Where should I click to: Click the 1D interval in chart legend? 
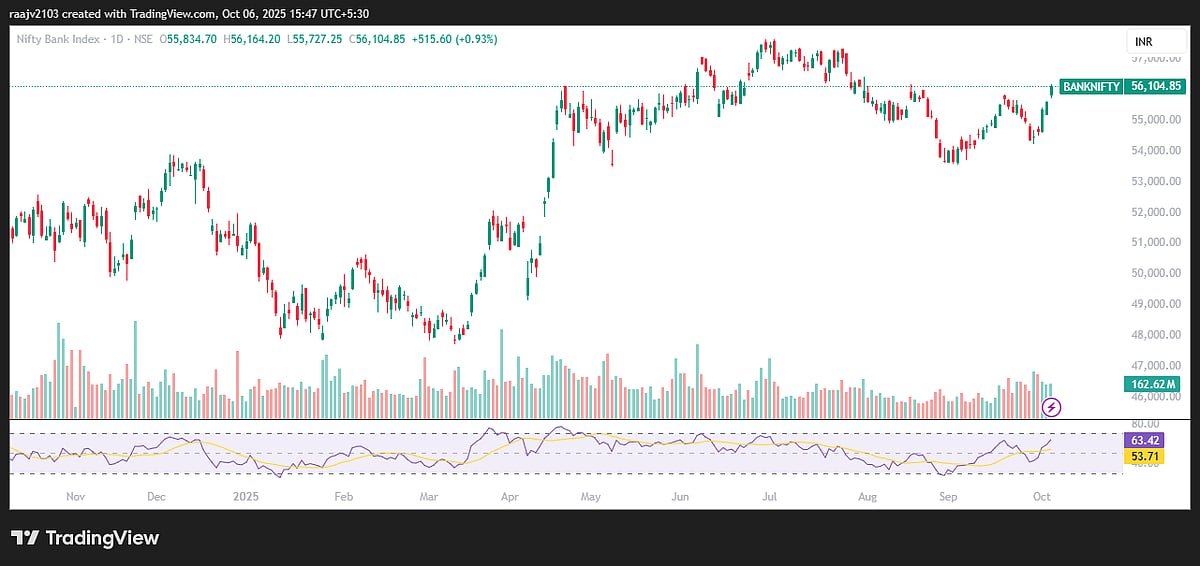pos(117,39)
